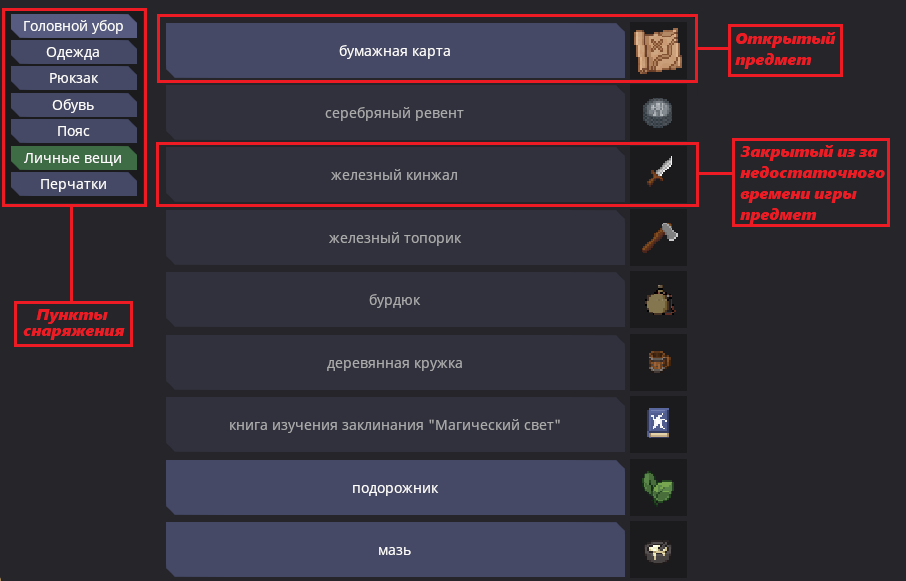Click the plantain leaf icon
The image size is (906, 581).
coord(658,488)
